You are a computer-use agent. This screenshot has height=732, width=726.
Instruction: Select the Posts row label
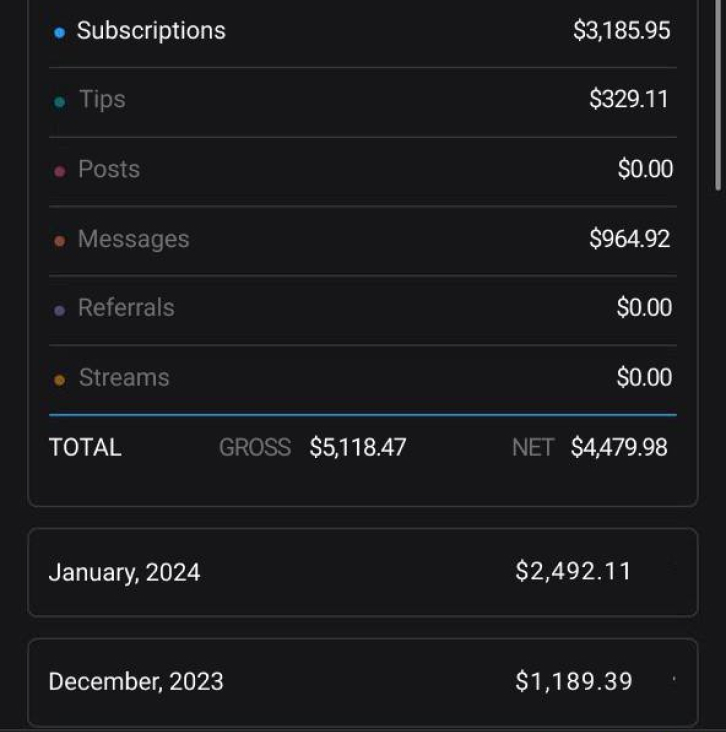[109, 170]
